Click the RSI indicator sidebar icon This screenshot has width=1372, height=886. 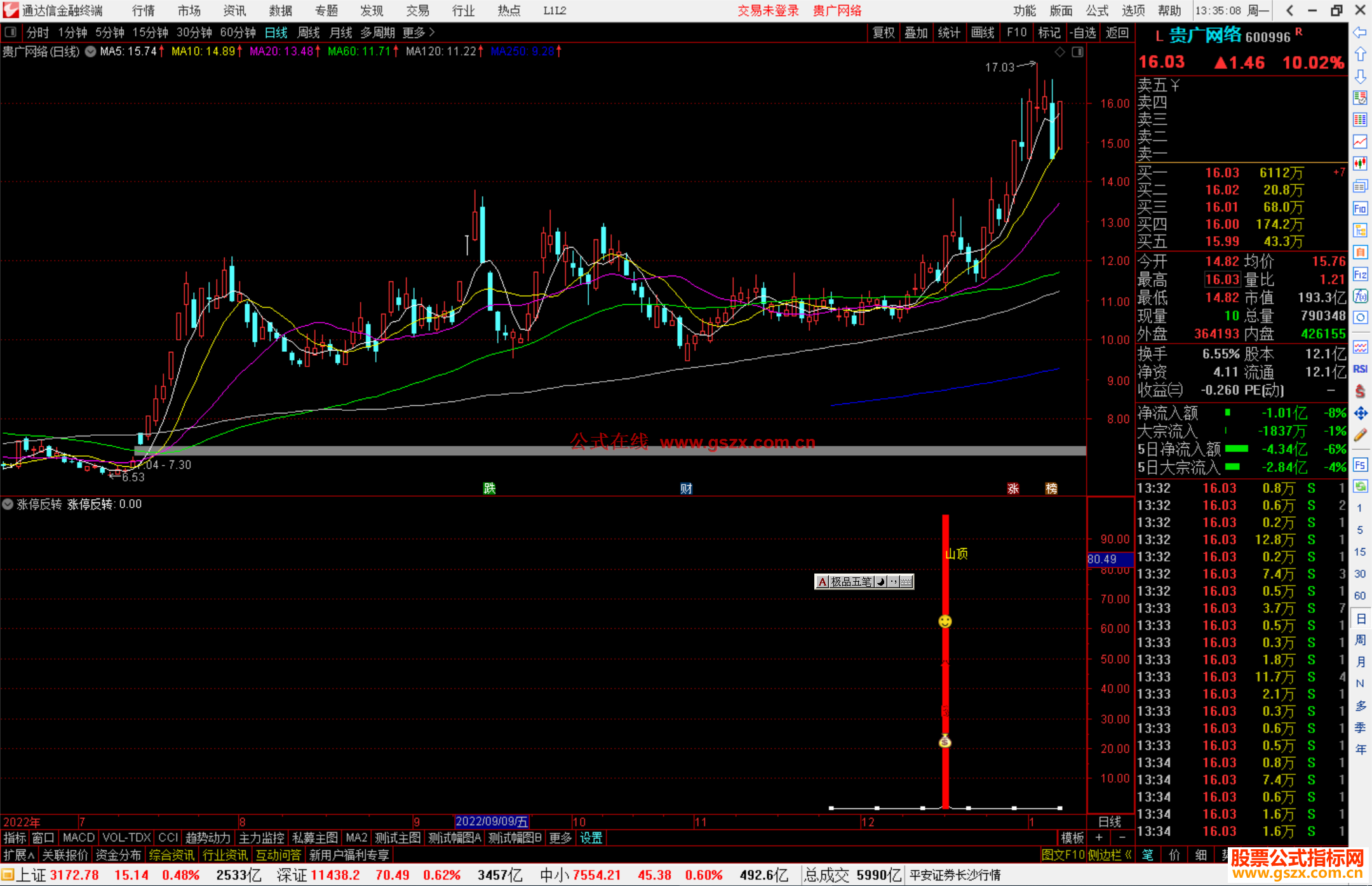tap(1360, 369)
